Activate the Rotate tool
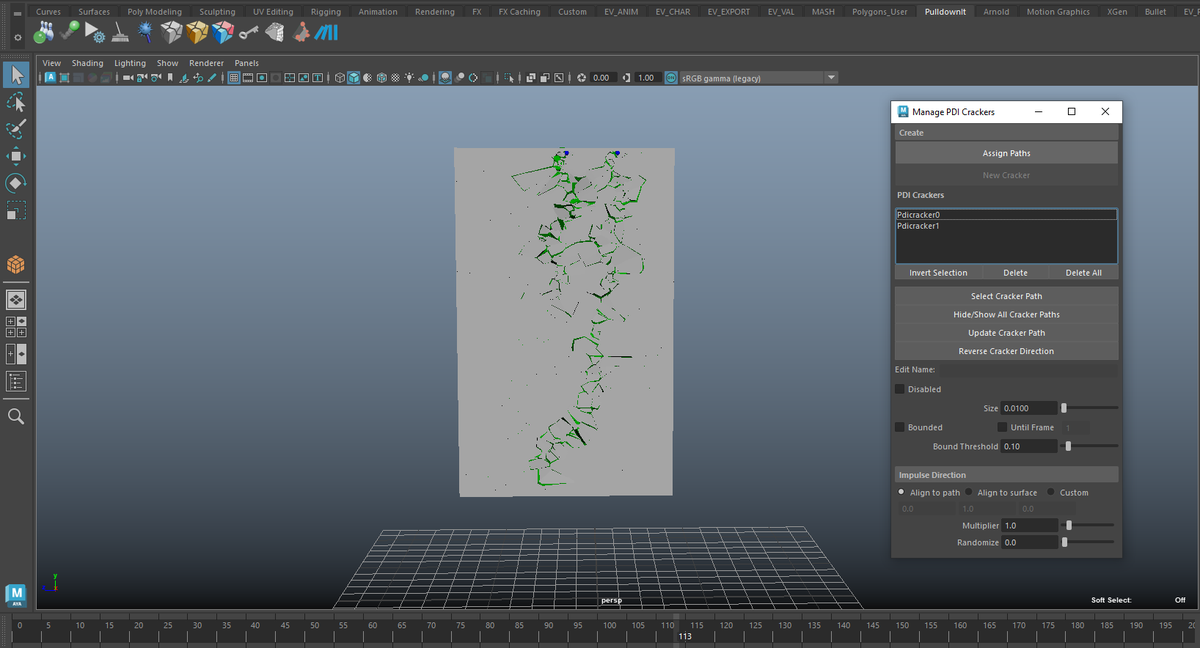1200x648 pixels. (15, 183)
